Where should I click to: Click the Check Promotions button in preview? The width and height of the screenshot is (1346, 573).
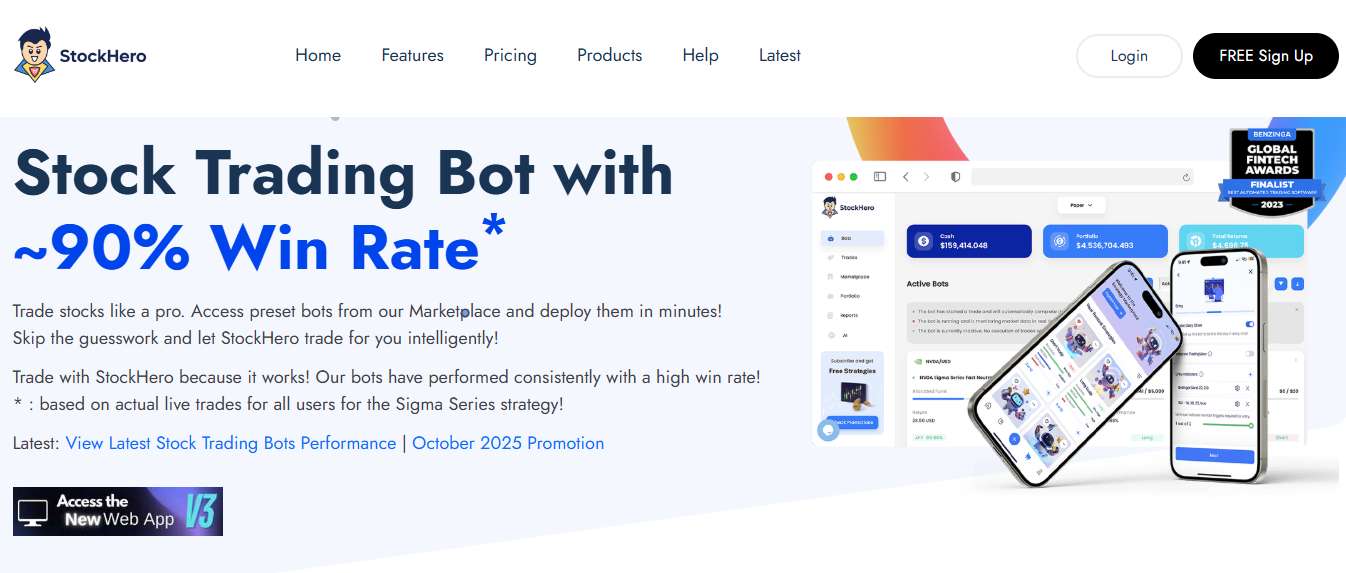tap(852, 423)
